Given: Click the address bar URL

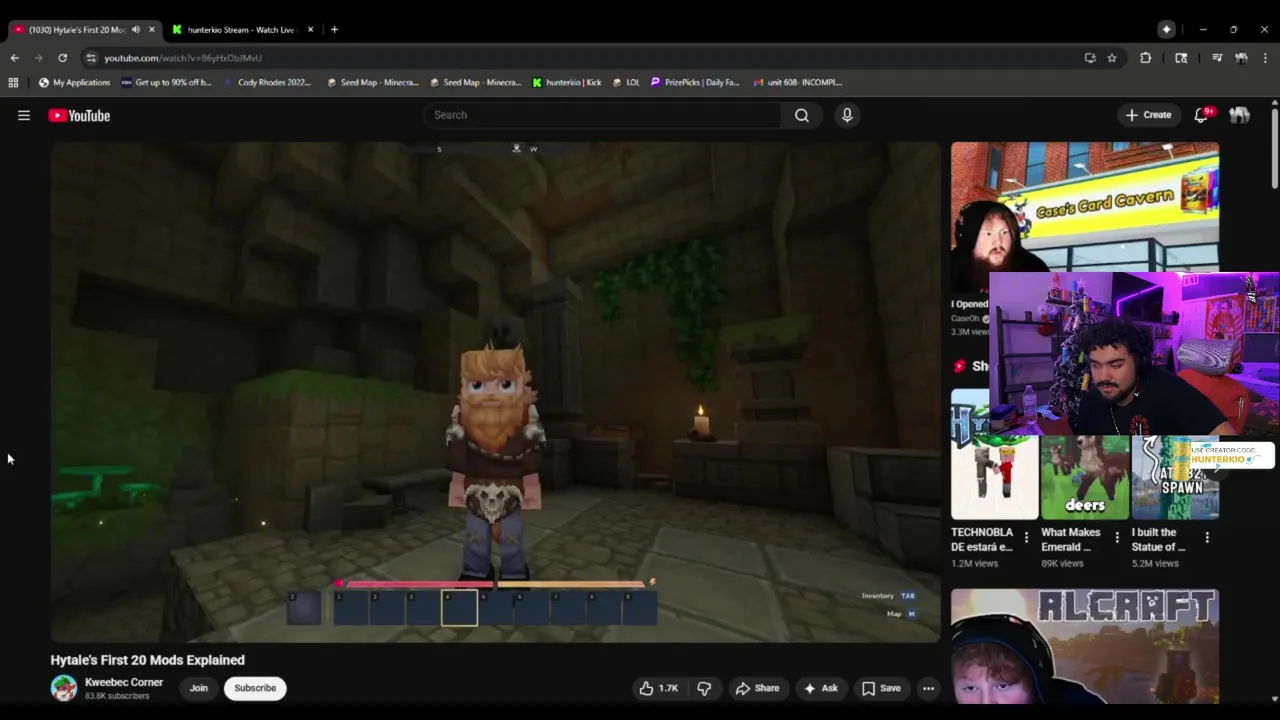Looking at the screenshot, I should pos(183,58).
